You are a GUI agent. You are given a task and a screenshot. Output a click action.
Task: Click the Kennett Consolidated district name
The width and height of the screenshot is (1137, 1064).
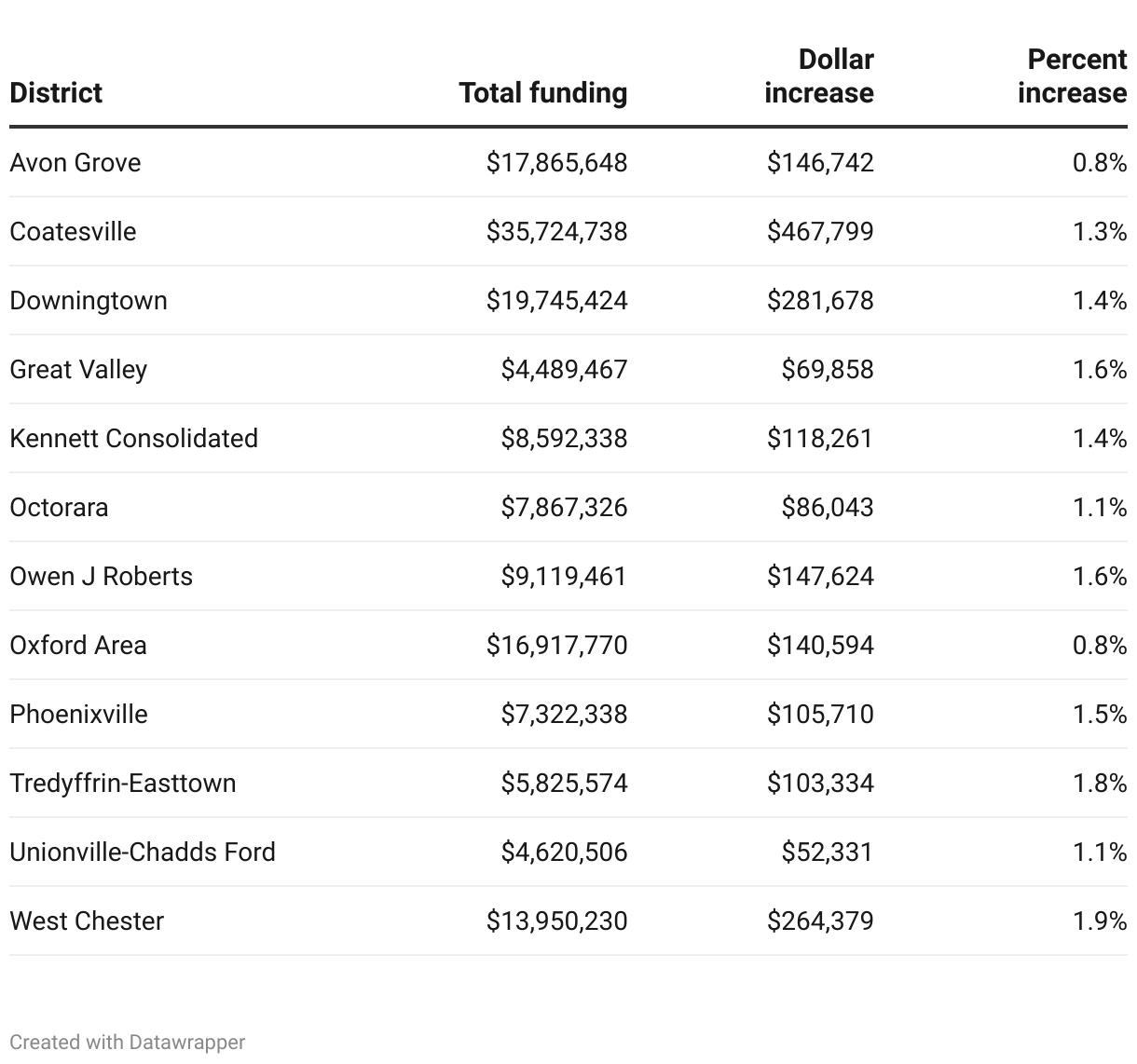pyautogui.click(x=133, y=439)
